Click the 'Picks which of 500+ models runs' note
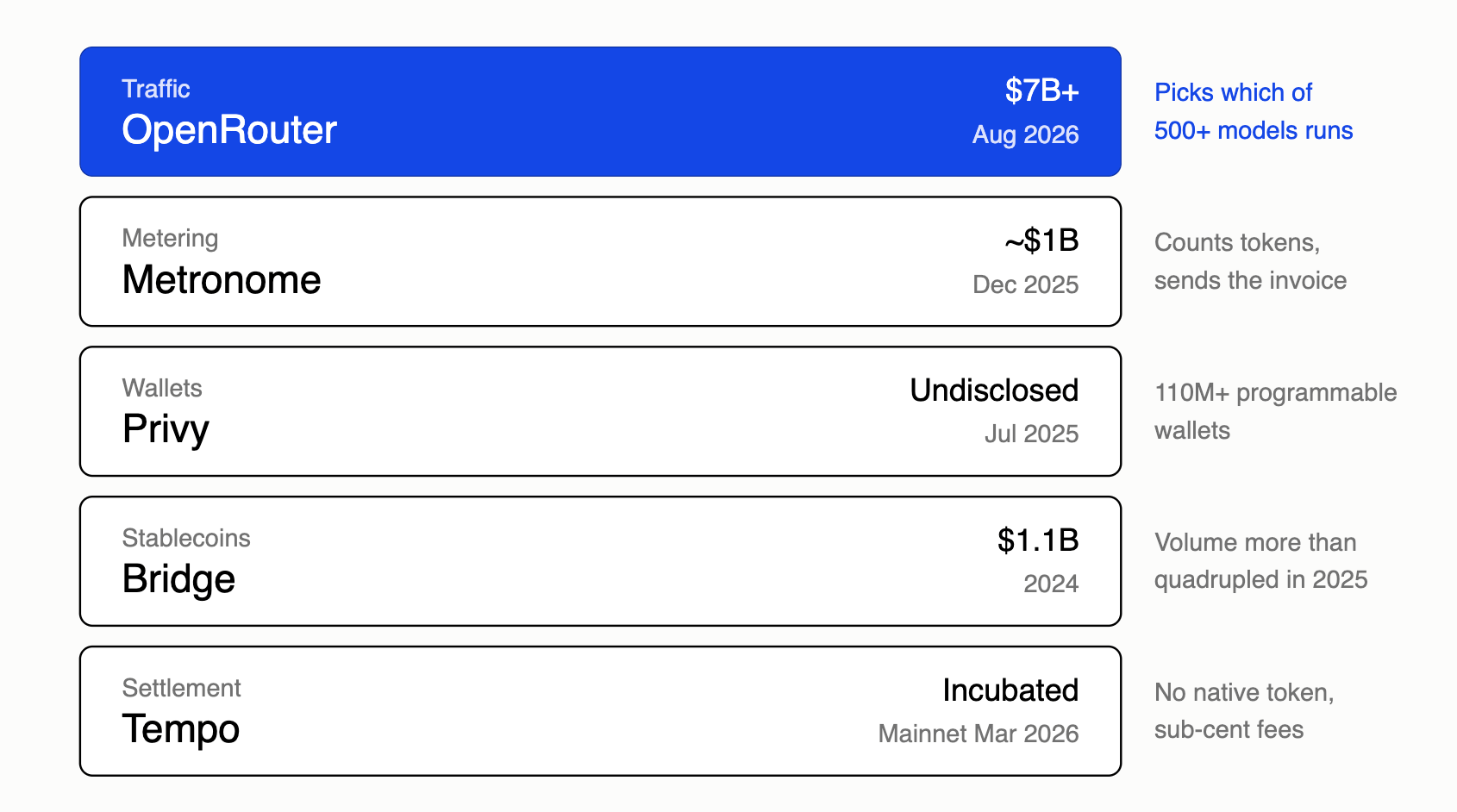Viewport: 1457px width, 812px height. (1254, 111)
